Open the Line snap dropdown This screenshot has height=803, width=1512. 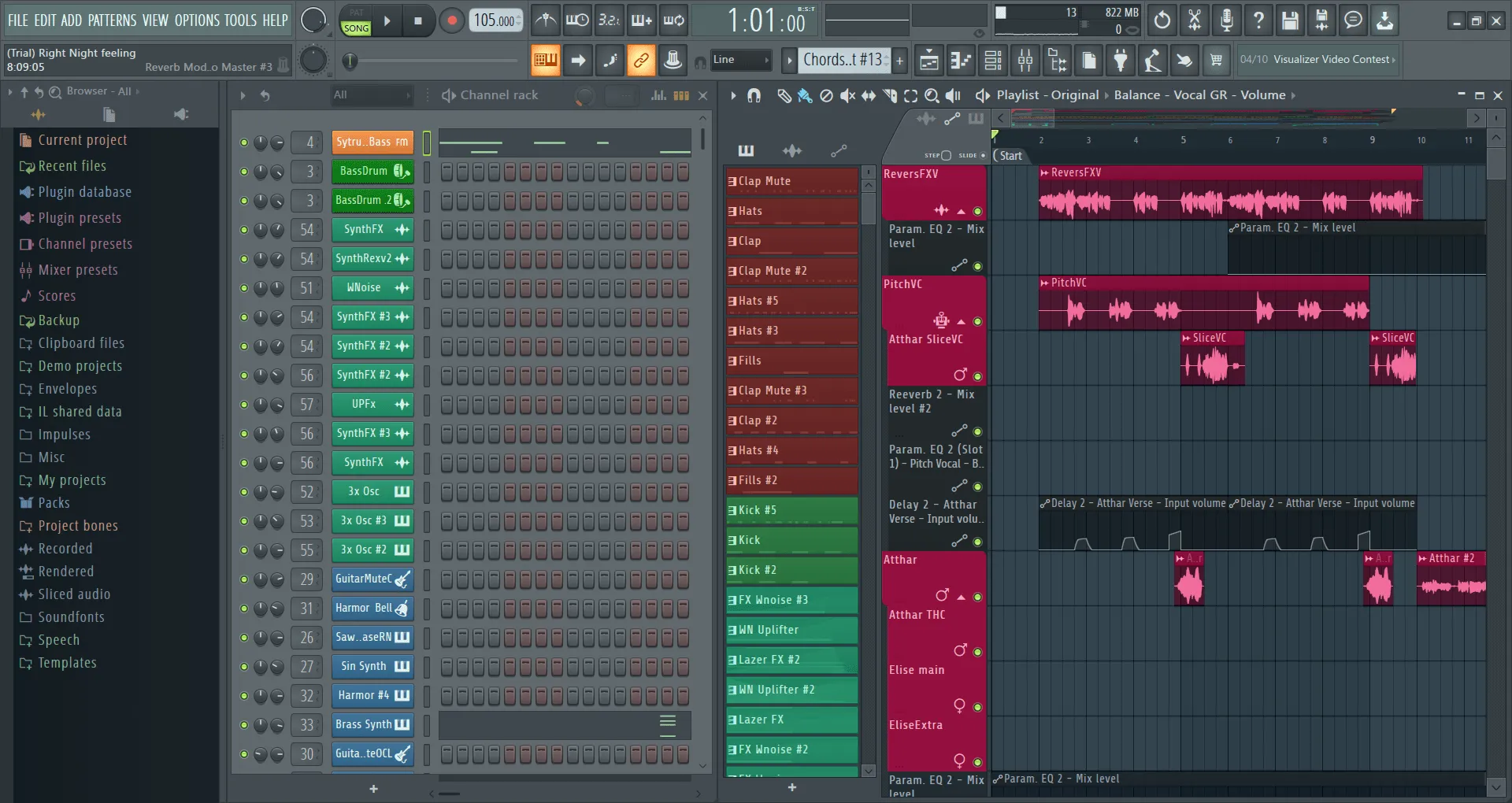pyautogui.click(x=740, y=60)
